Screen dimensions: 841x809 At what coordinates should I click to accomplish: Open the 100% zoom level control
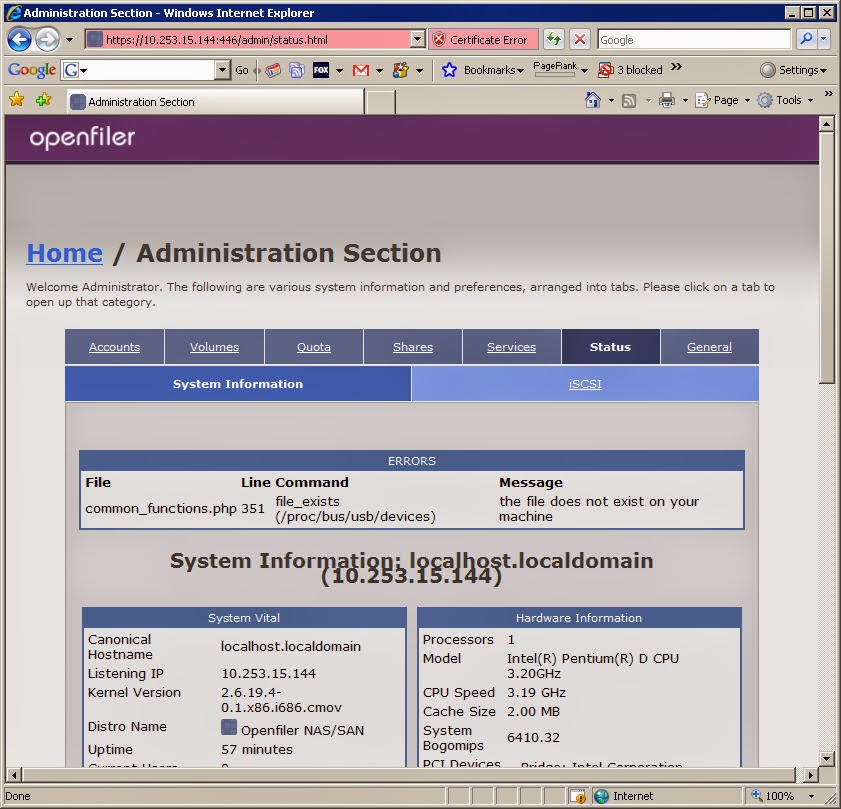[783, 796]
